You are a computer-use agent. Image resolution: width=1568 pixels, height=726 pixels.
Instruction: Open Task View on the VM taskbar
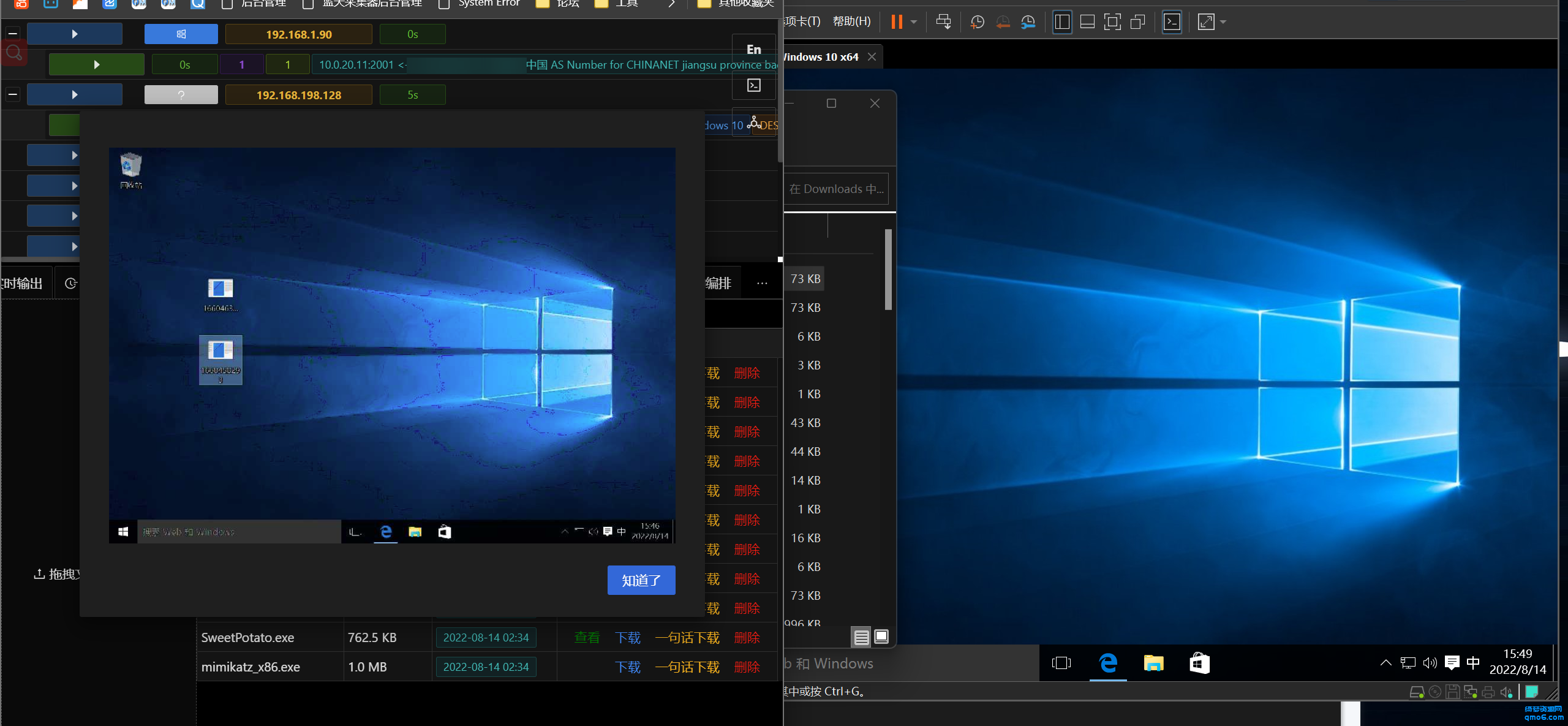click(x=1061, y=663)
